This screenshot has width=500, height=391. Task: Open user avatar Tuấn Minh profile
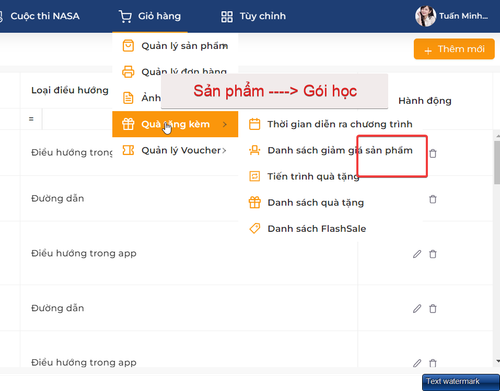[x=425, y=16]
